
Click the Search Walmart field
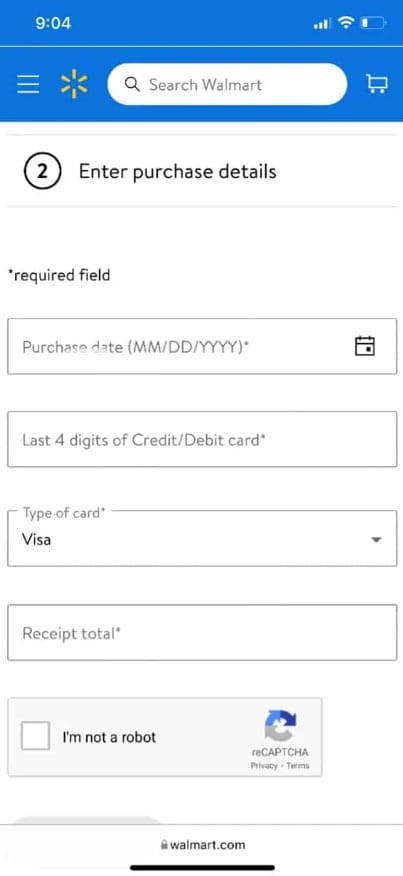(227, 84)
